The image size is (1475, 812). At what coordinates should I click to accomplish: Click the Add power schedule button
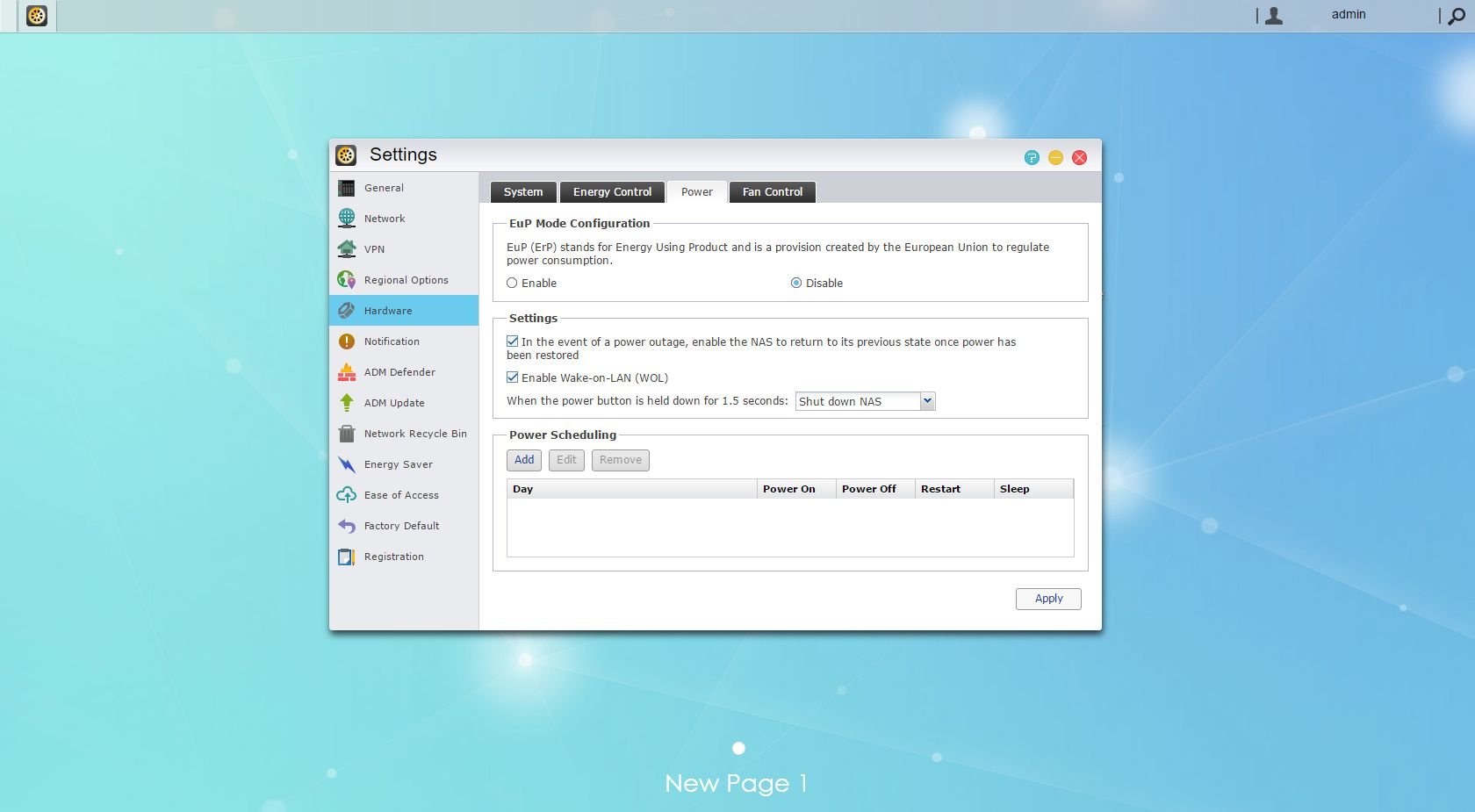[524, 460]
